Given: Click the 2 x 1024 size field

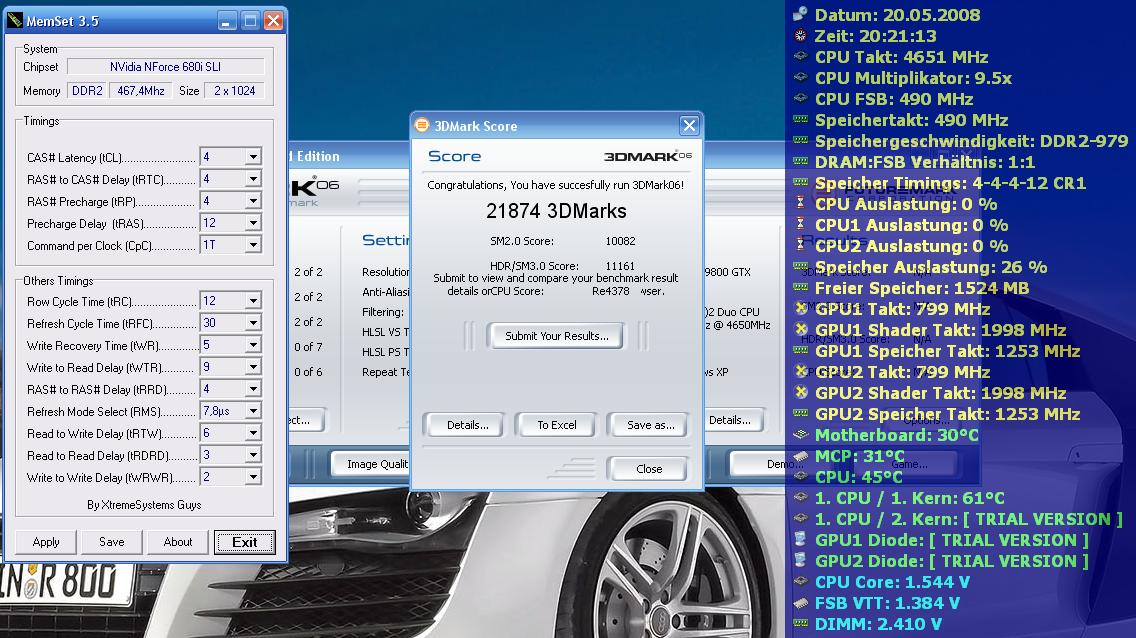Looking at the screenshot, I should point(234,91).
